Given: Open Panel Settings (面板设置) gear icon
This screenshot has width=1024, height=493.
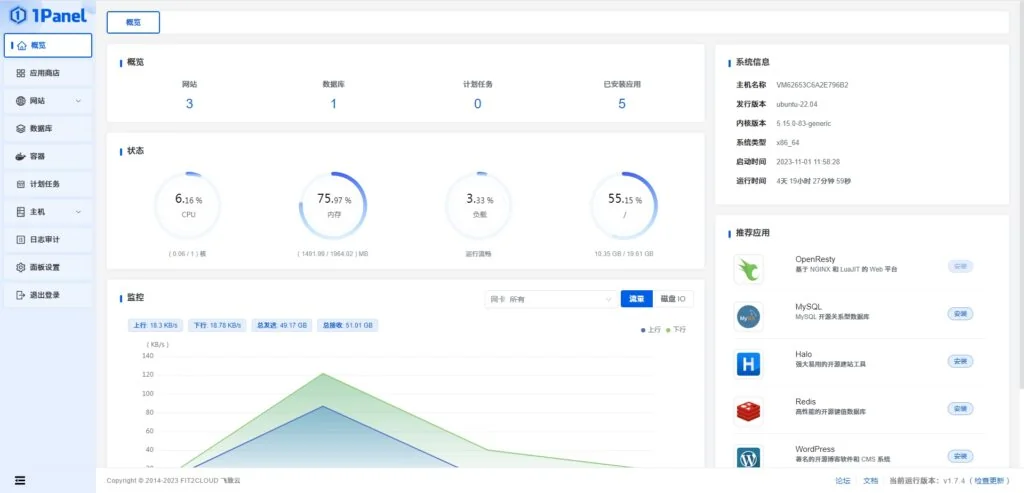Looking at the screenshot, I should 21,267.
